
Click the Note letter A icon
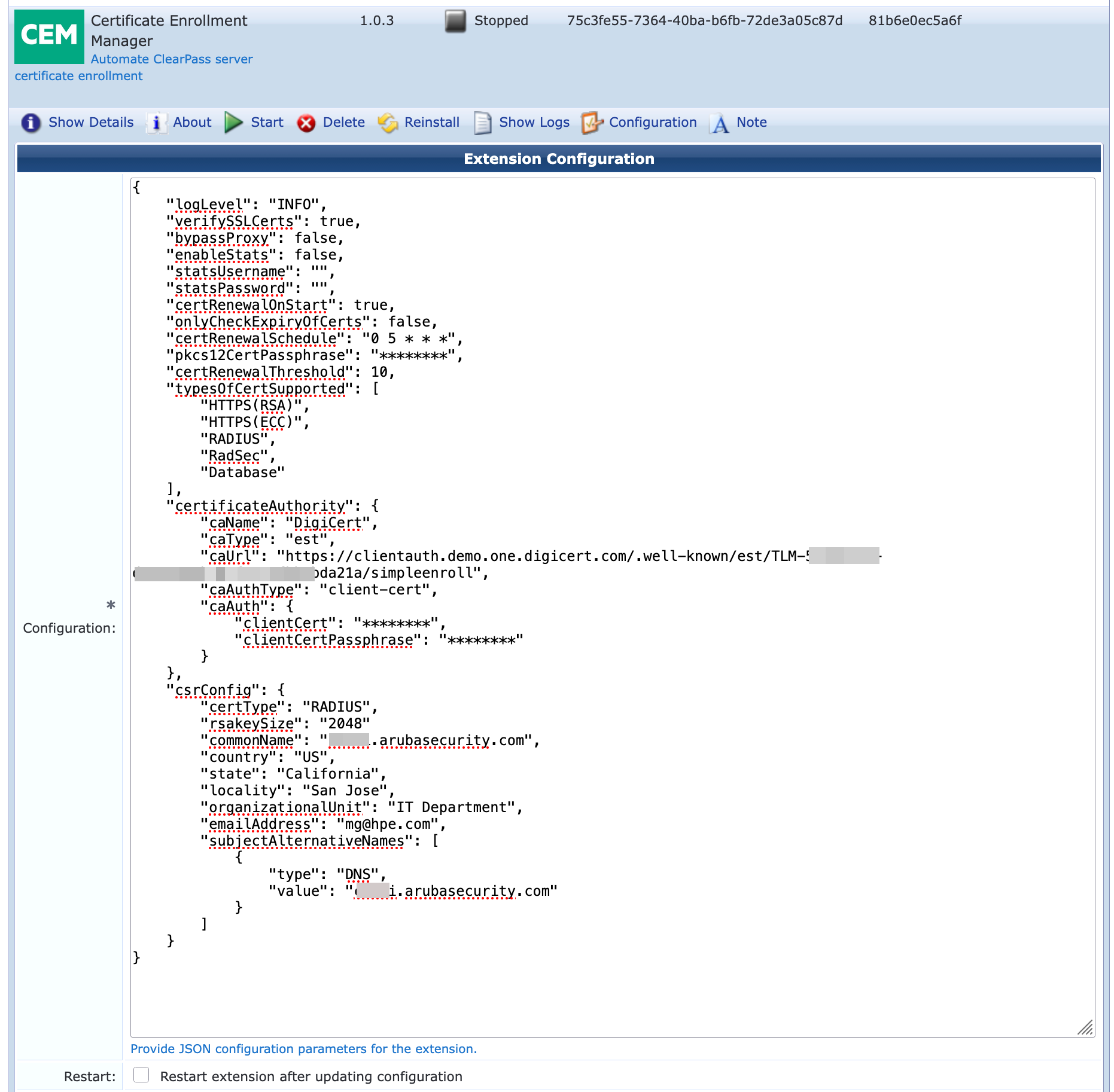pyautogui.click(x=720, y=123)
